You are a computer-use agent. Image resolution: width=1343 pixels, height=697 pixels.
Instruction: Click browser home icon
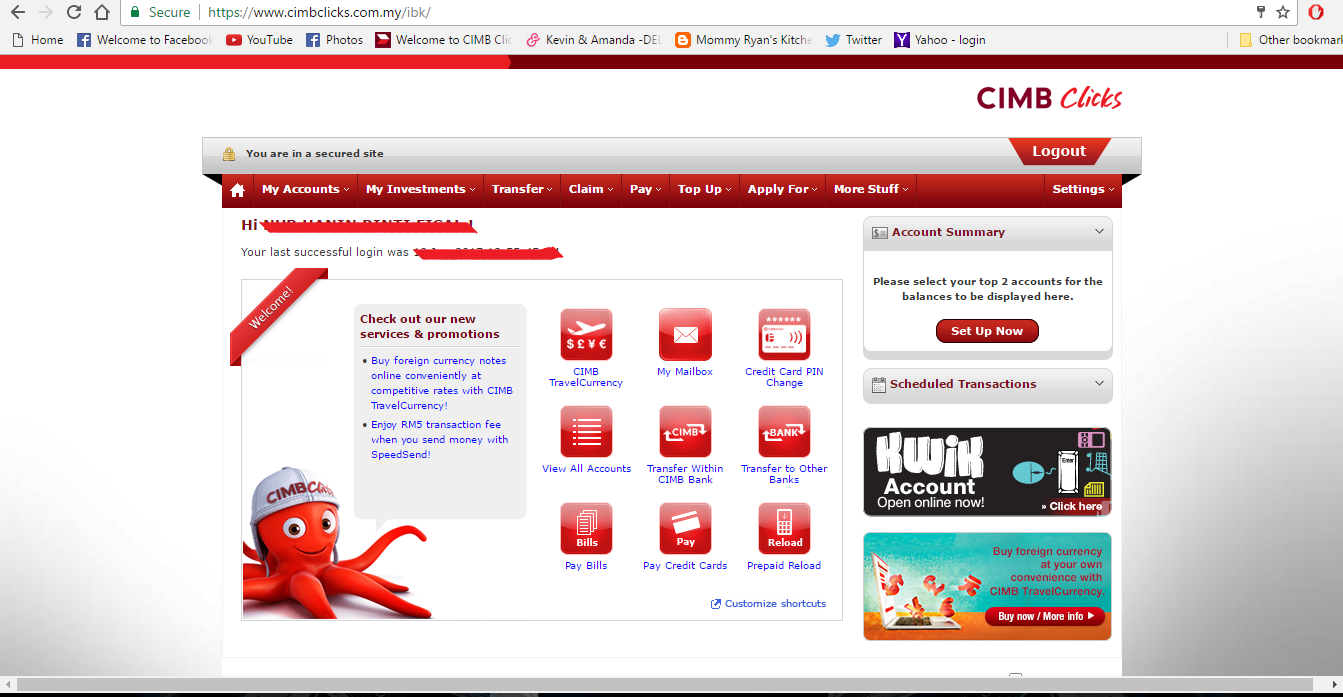click(x=101, y=12)
